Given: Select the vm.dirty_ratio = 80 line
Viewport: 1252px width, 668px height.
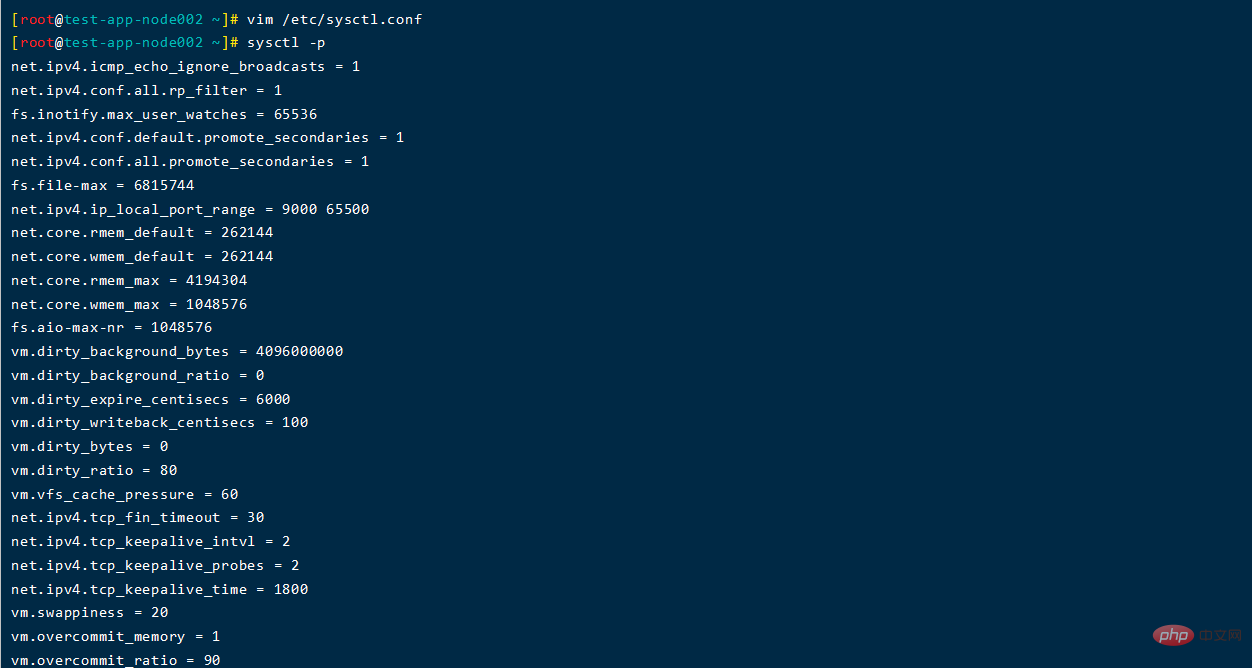Looking at the screenshot, I should [x=94, y=470].
